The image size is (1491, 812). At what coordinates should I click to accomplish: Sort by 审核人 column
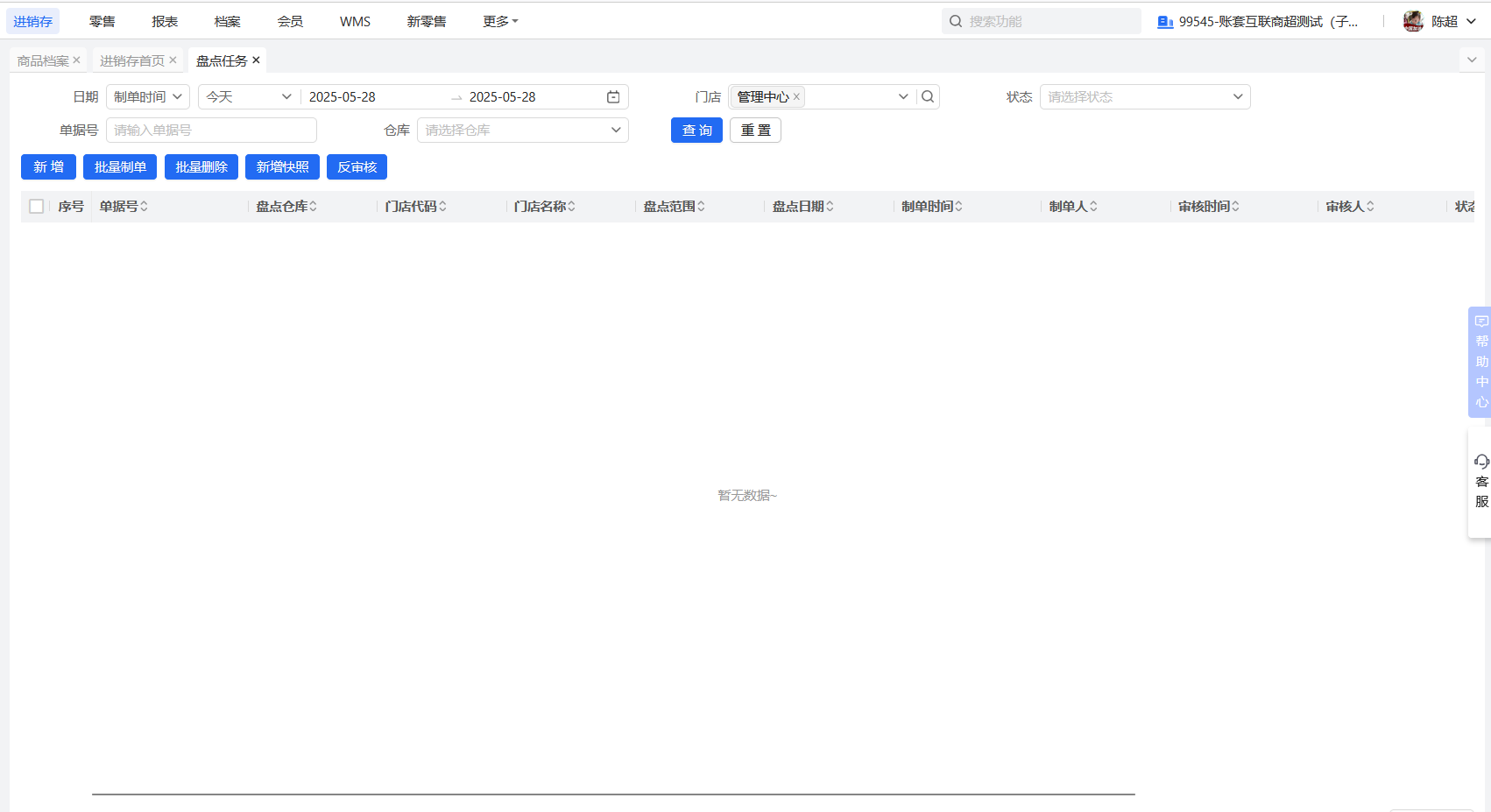1370,207
